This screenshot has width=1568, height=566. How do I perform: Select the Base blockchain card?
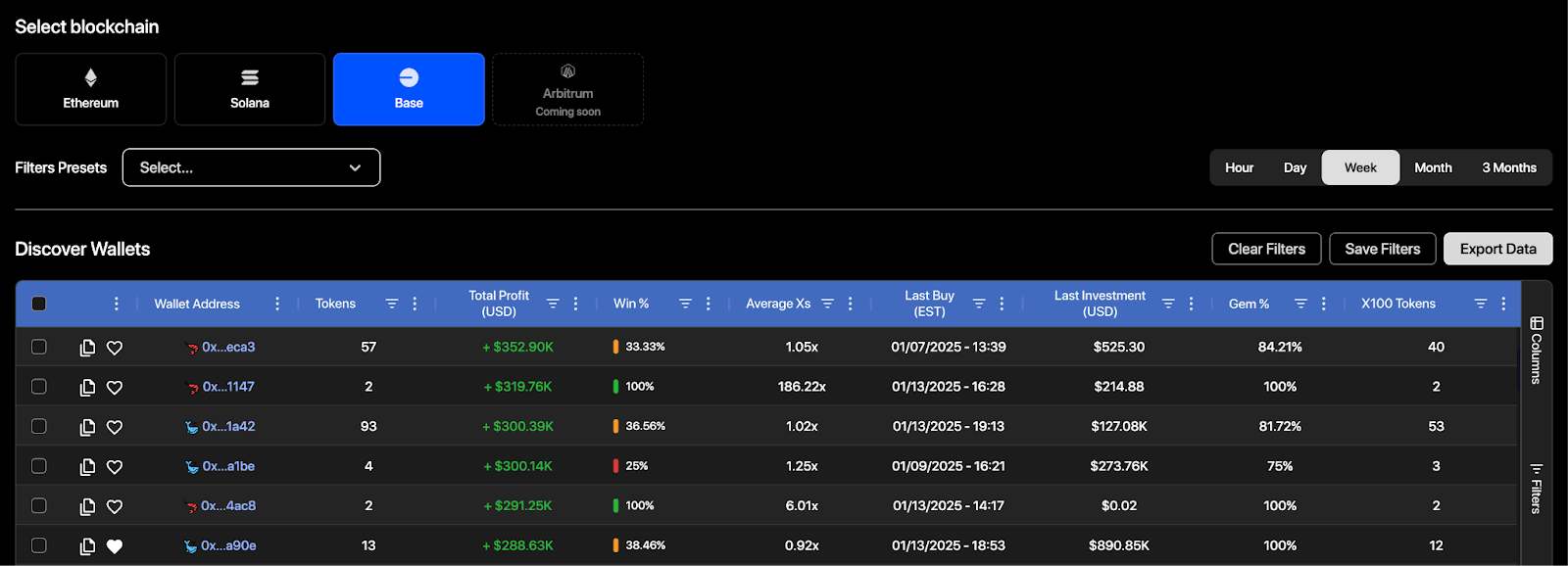click(409, 89)
